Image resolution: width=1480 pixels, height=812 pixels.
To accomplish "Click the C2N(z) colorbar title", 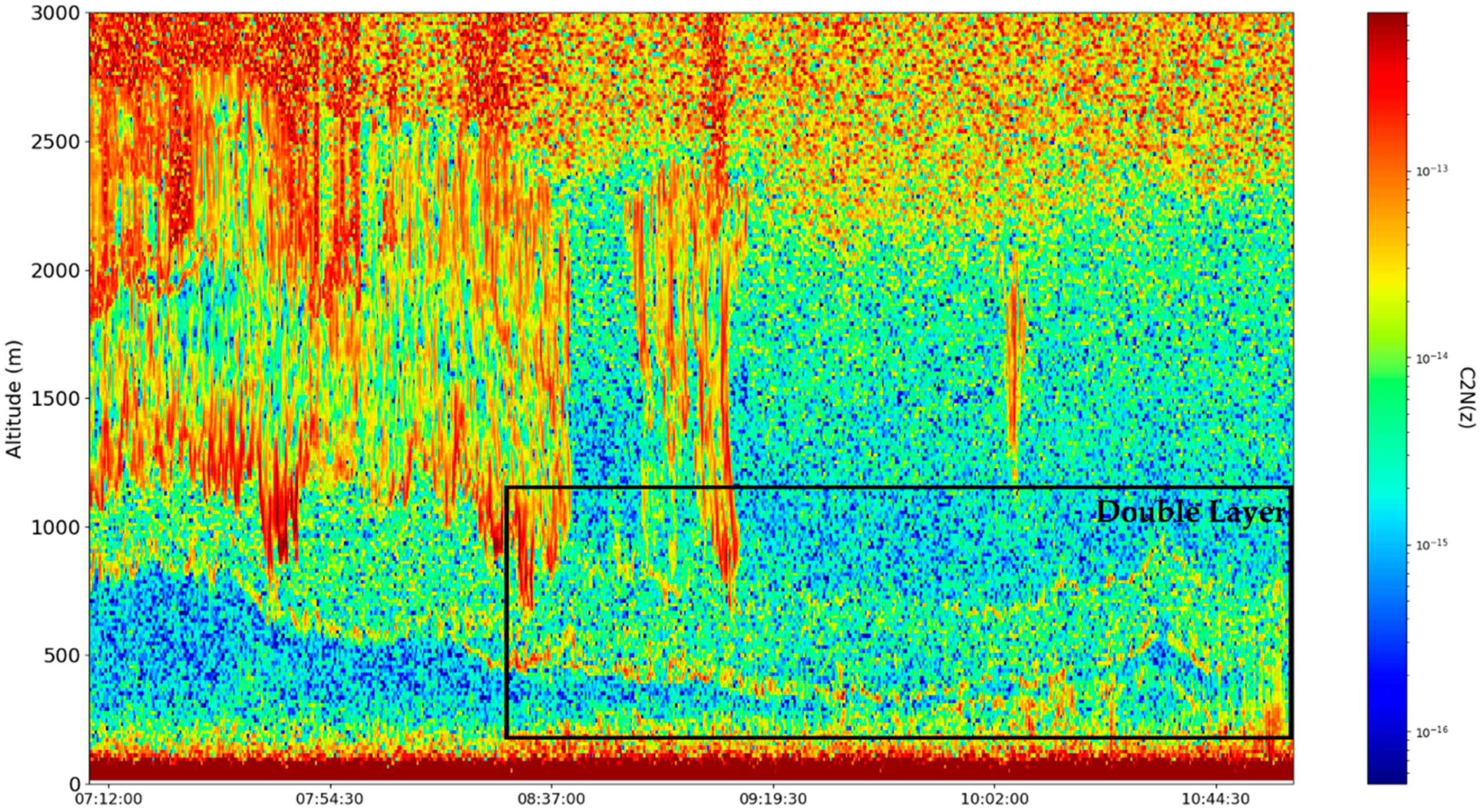I will point(1467,397).
